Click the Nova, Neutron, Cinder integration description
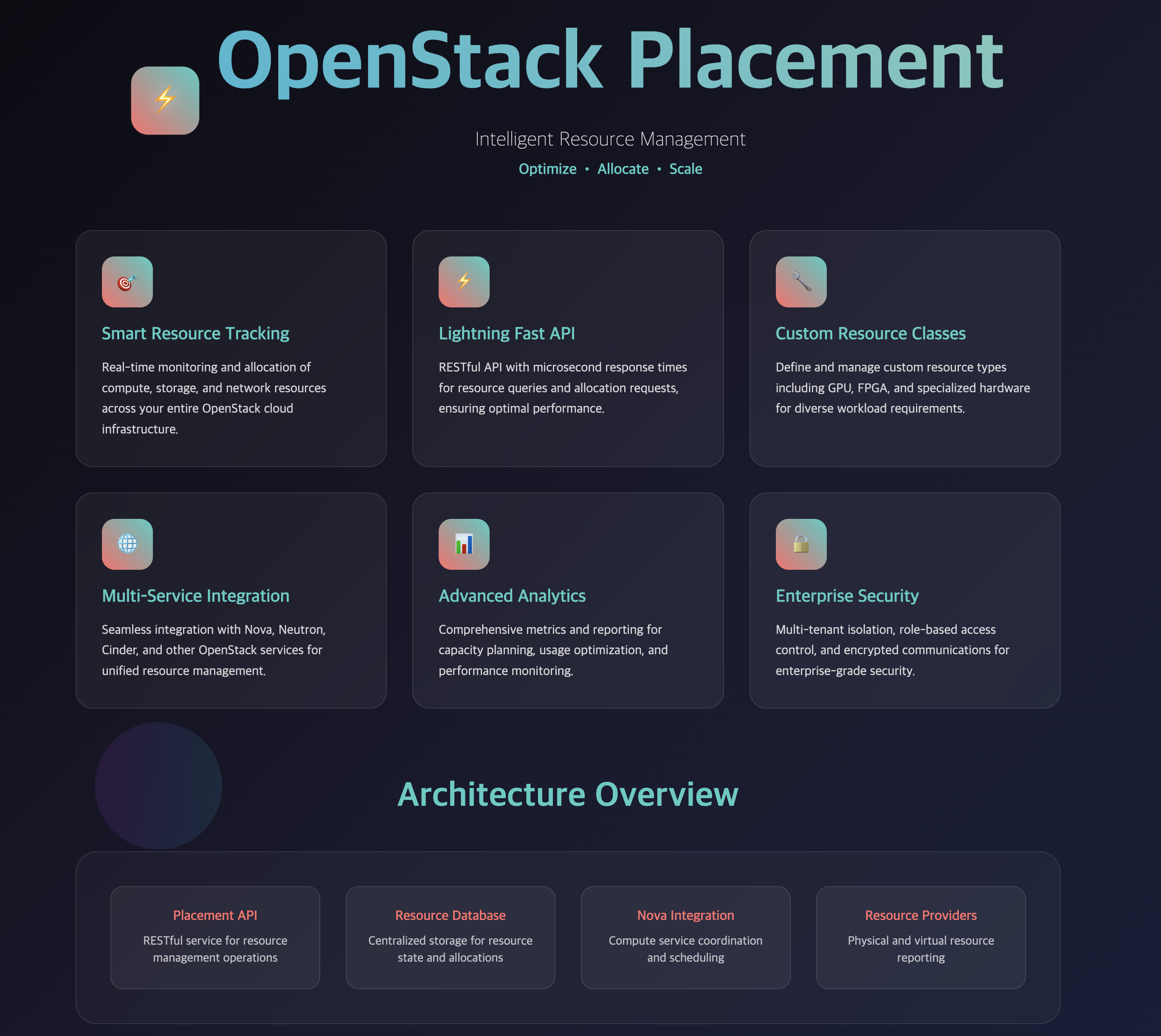 [x=214, y=650]
